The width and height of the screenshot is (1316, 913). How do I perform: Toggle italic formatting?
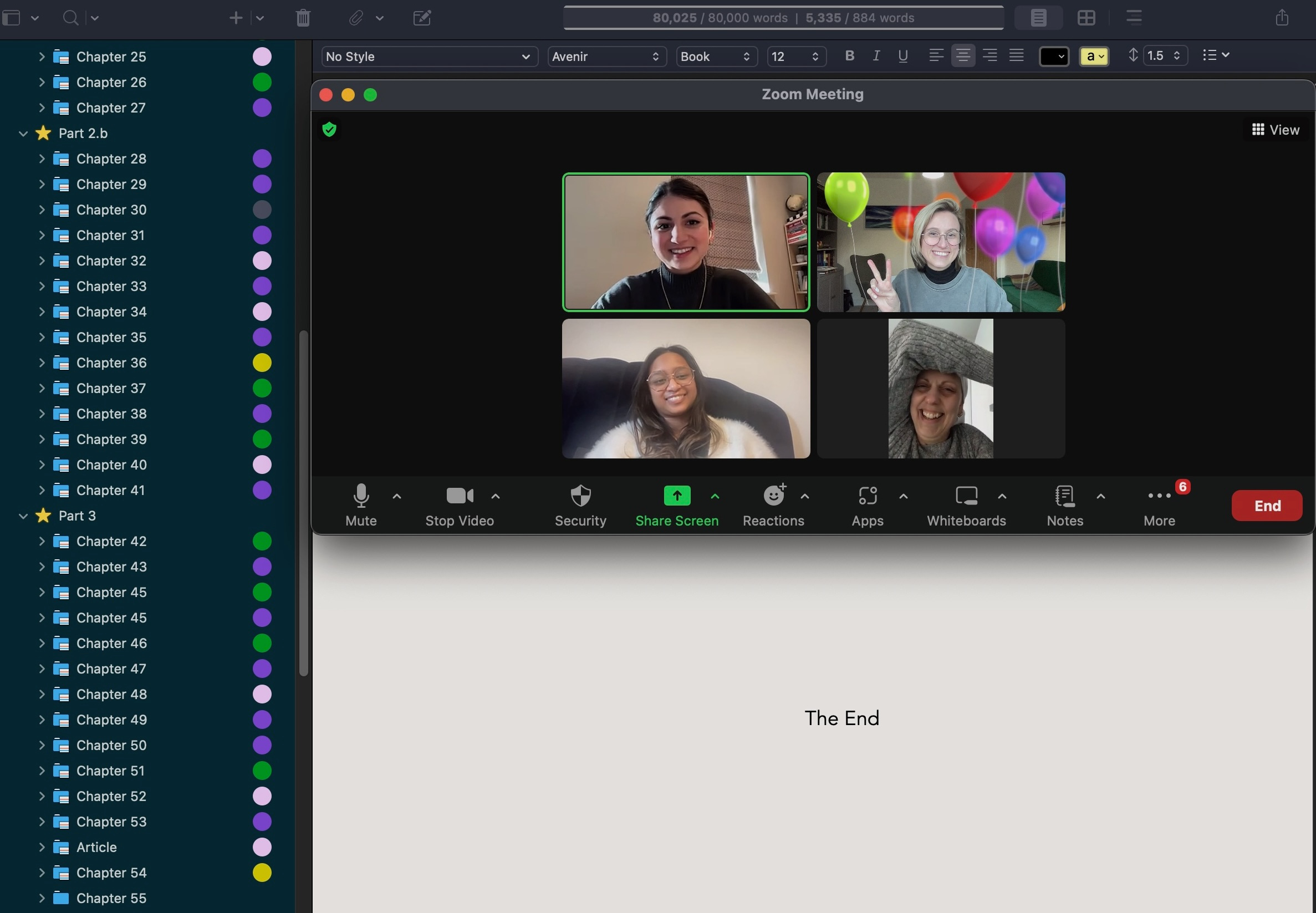(876, 55)
